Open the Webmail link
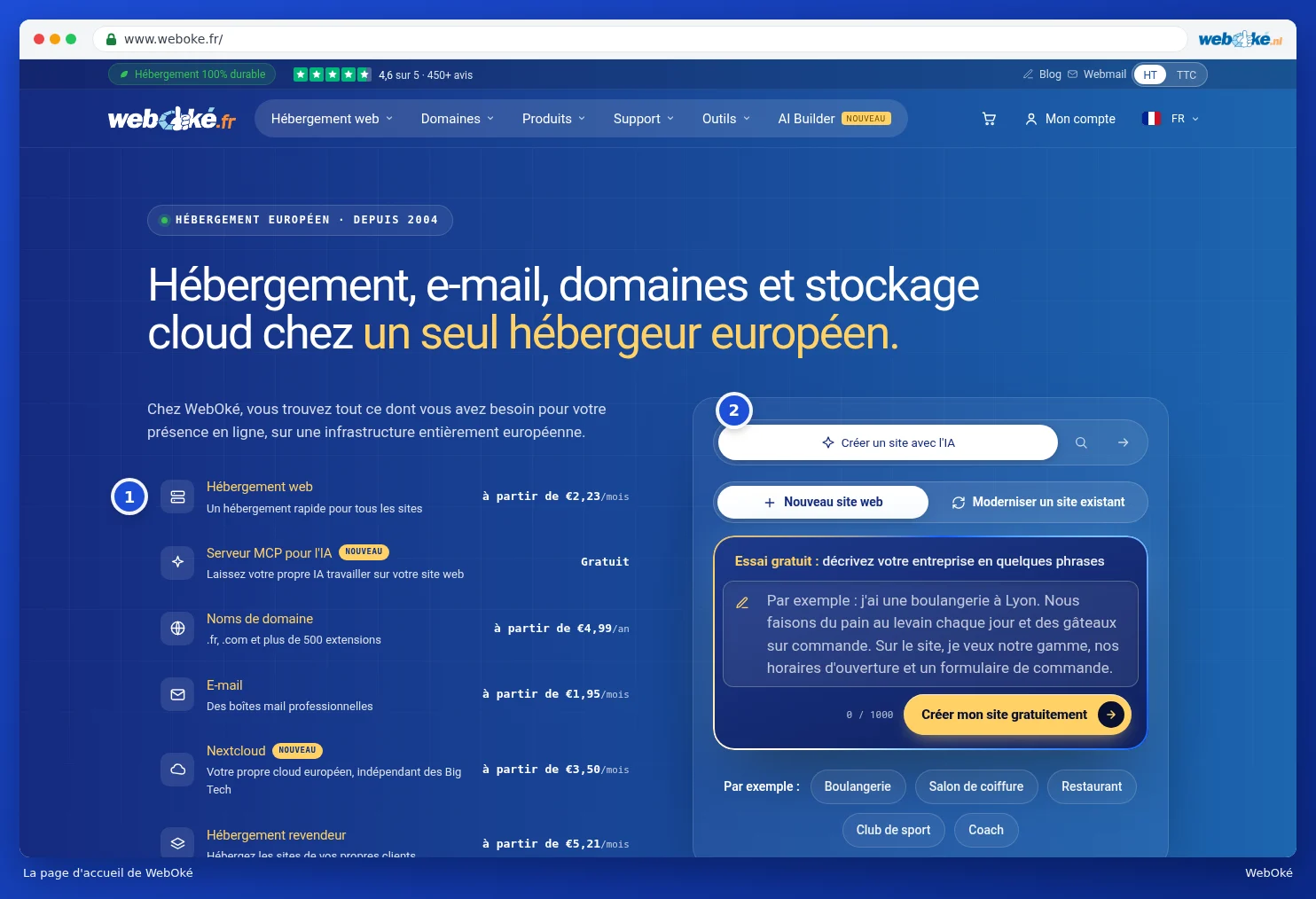 [x=1097, y=74]
